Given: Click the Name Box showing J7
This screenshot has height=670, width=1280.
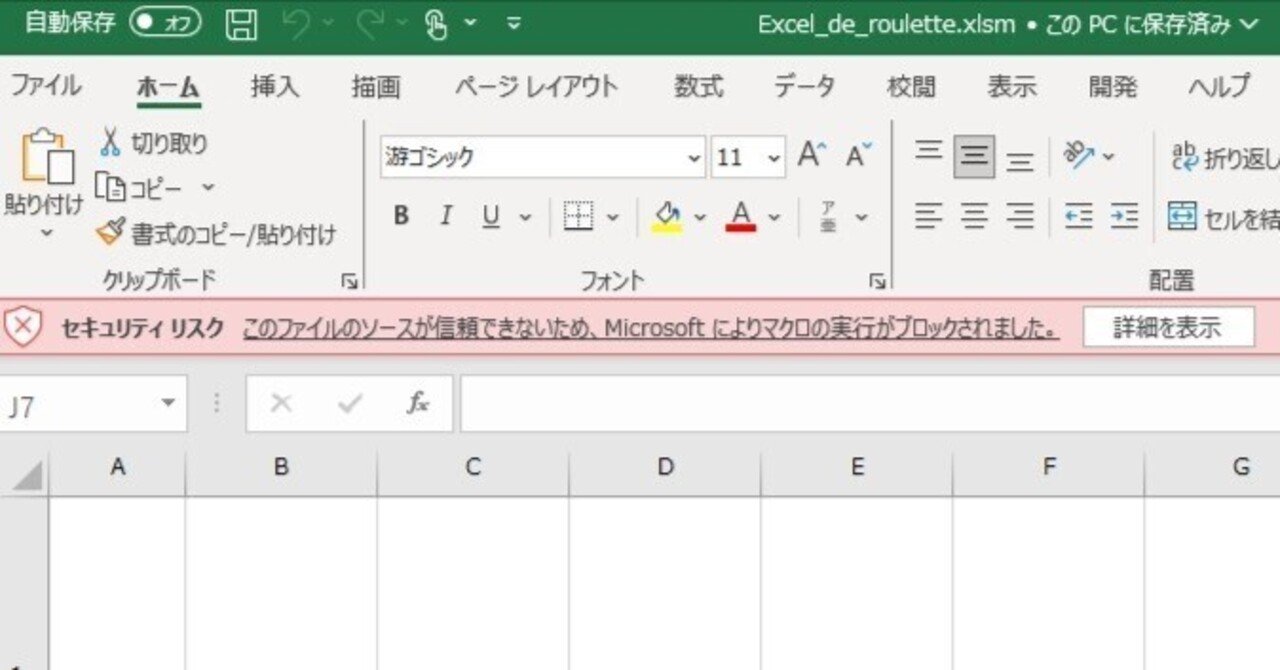Looking at the screenshot, I should 80,403.
